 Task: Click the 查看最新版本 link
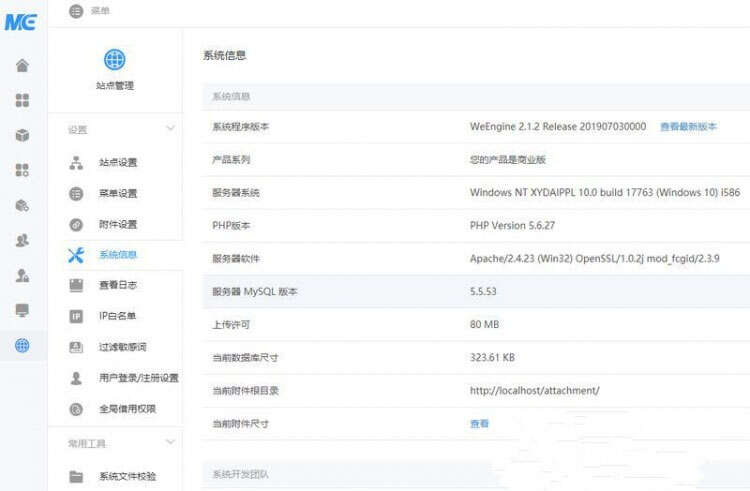click(x=688, y=127)
